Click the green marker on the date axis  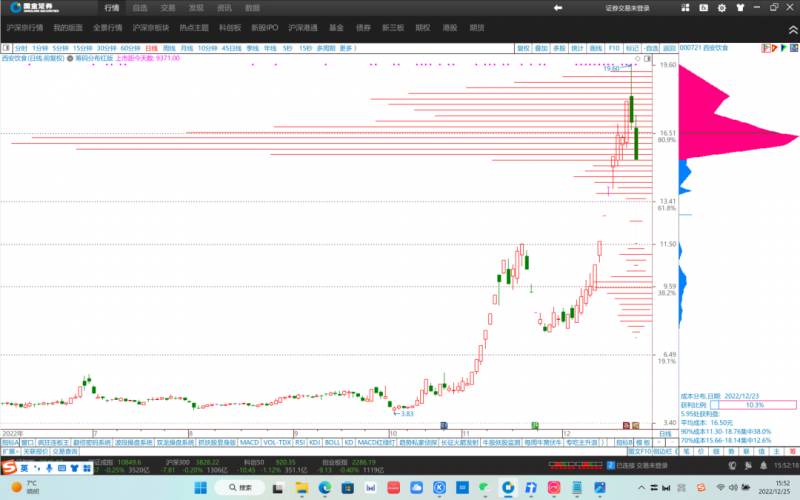coord(535,425)
